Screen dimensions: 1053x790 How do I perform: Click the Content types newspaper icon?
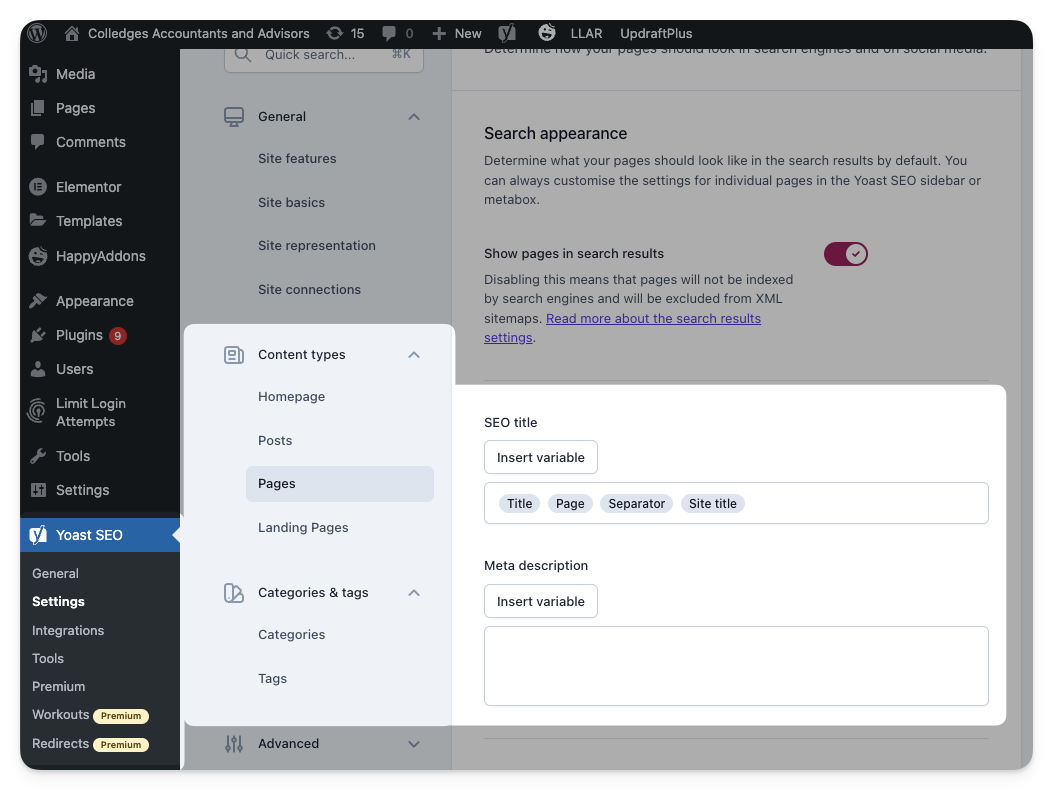click(x=234, y=355)
